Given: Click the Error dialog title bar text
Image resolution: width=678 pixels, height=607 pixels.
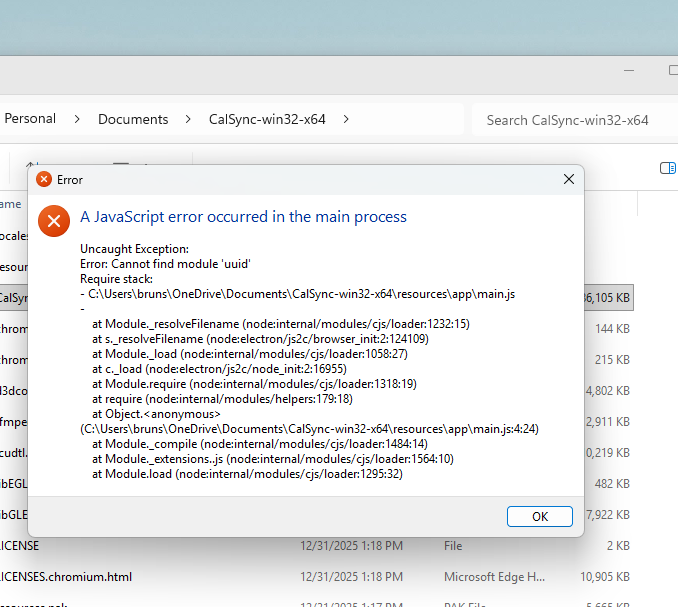Looking at the screenshot, I should click(70, 180).
